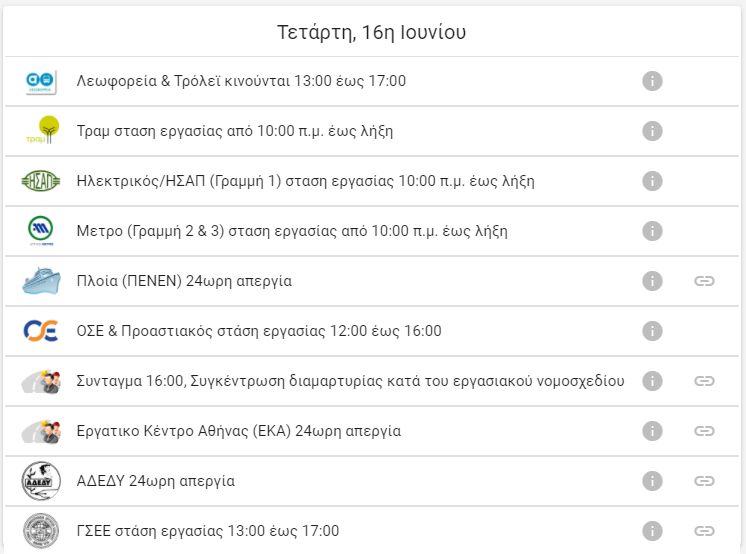Image resolution: width=746 pixels, height=554 pixels.
Task: Open the link icon for the Πλοία (ΠΕΝΕΝ) row
Action: pyautogui.click(x=704, y=281)
